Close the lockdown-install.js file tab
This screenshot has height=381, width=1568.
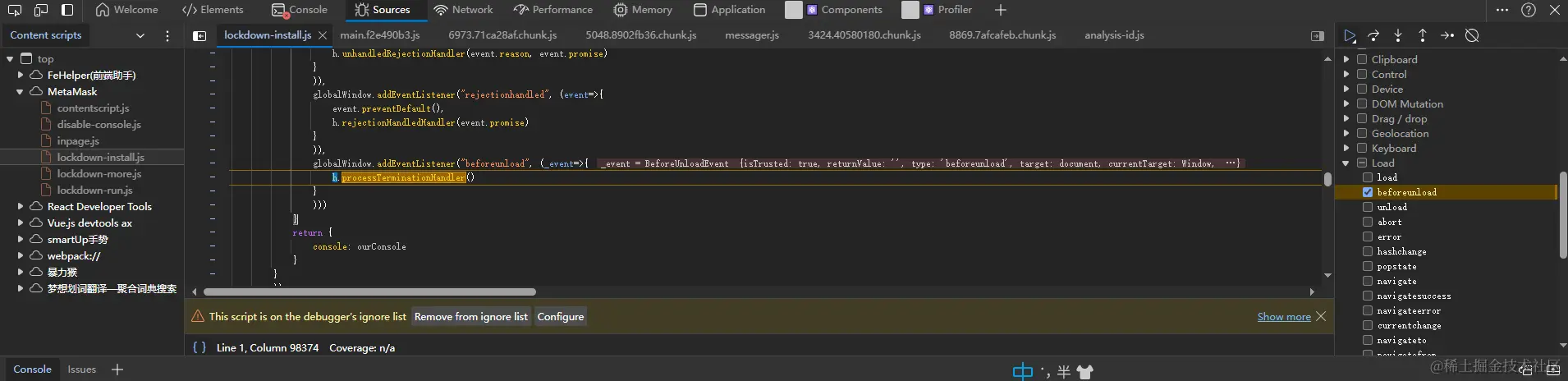pyautogui.click(x=323, y=35)
